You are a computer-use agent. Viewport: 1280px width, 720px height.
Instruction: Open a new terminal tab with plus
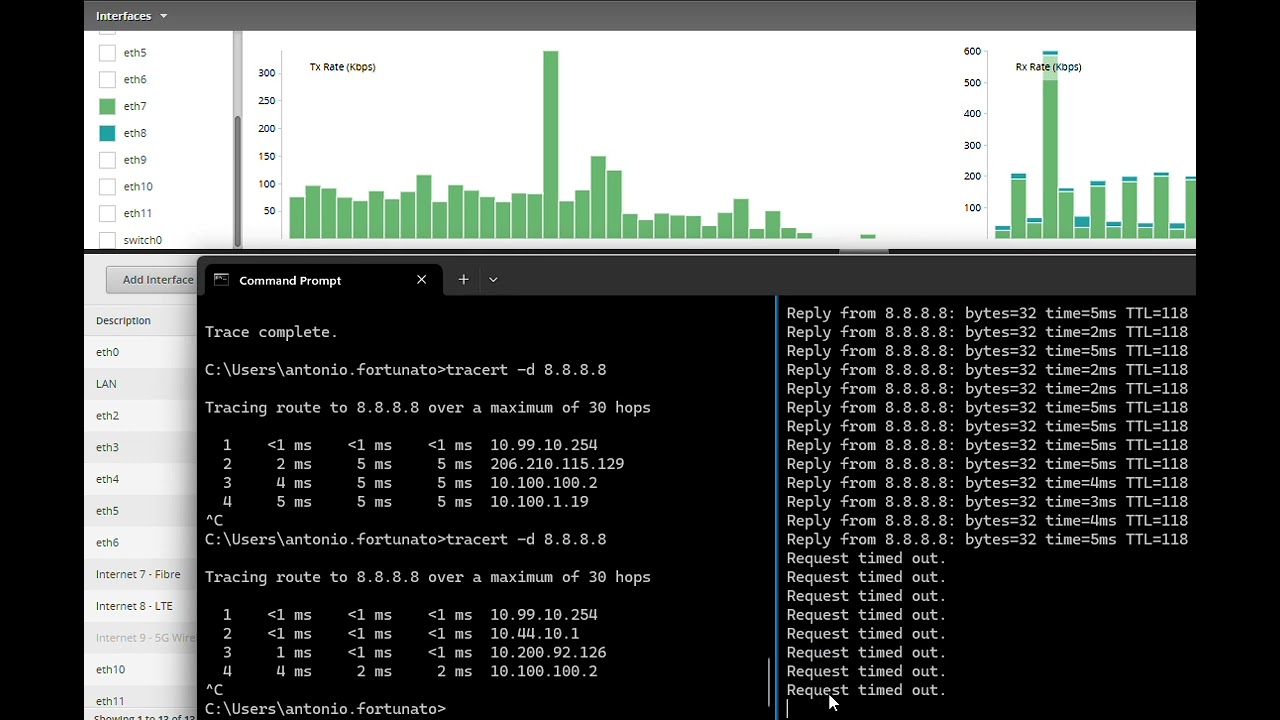point(463,280)
